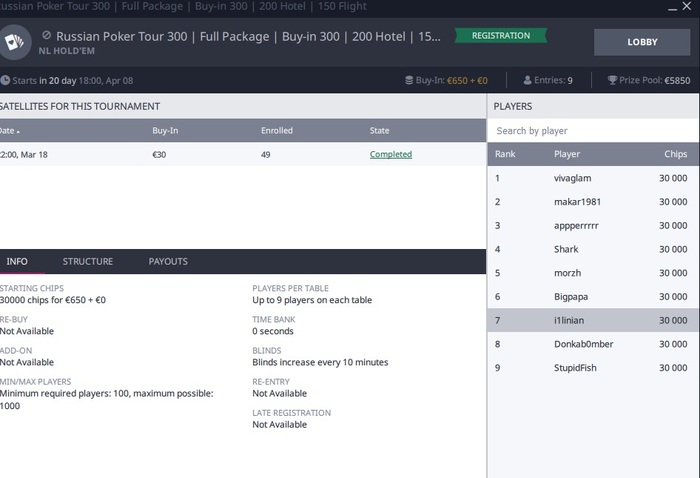The image size is (700, 478).
Task: Click the 30 000 chips of vivaglam
Action: pyautogui.click(x=673, y=178)
